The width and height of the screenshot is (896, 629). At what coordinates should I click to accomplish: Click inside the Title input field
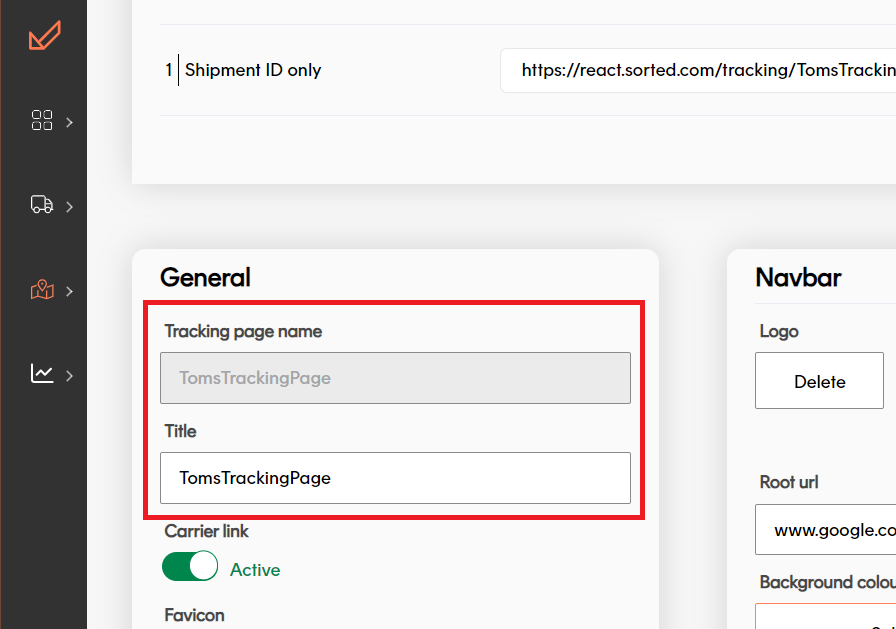pos(395,478)
